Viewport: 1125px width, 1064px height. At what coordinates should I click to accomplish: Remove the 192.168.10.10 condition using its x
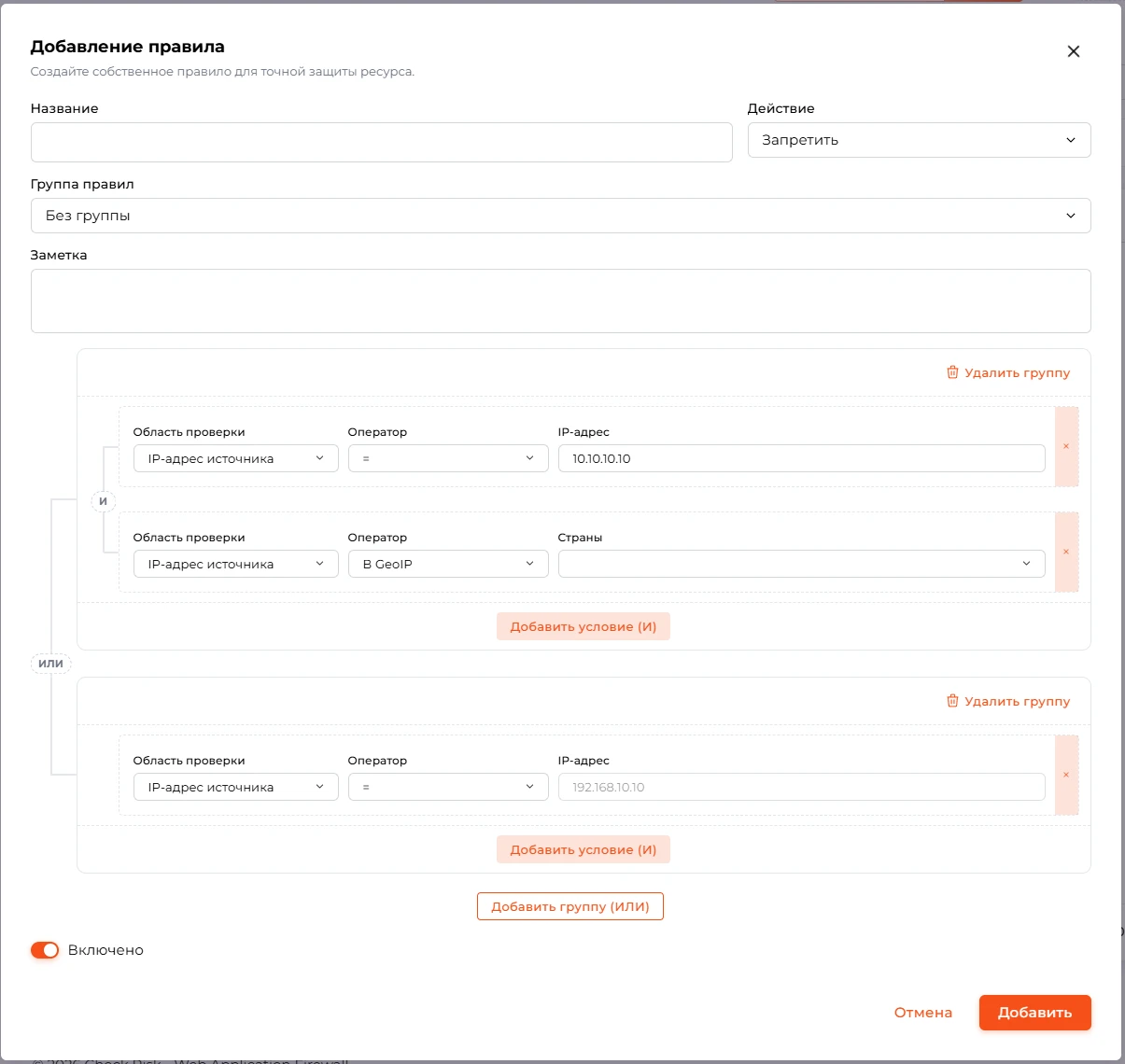point(1066,775)
